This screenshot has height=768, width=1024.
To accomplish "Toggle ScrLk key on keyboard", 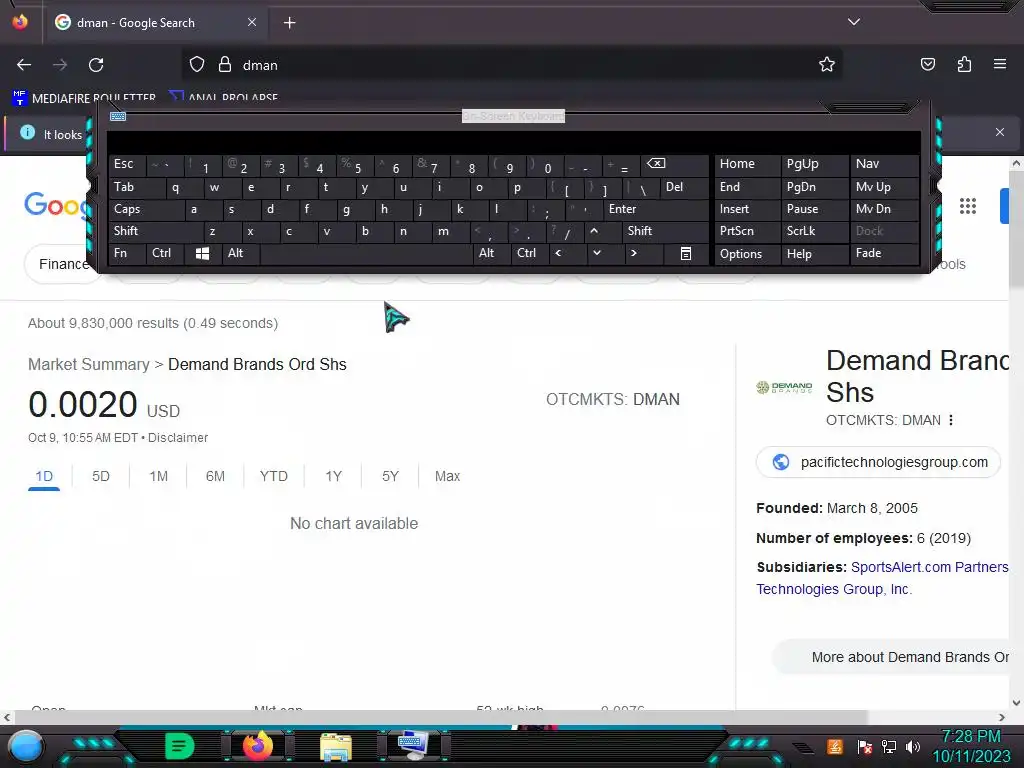I will coord(814,231).
